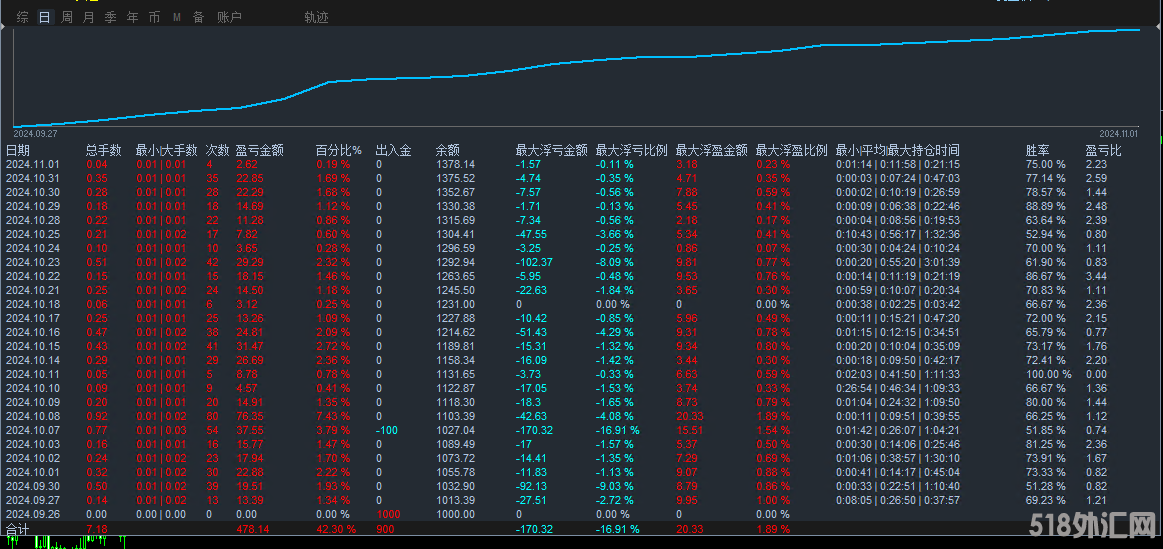Open the 周 weekly tab
Image resolution: width=1163 pixels, height=549 pixels.
[x=66, y=17]
